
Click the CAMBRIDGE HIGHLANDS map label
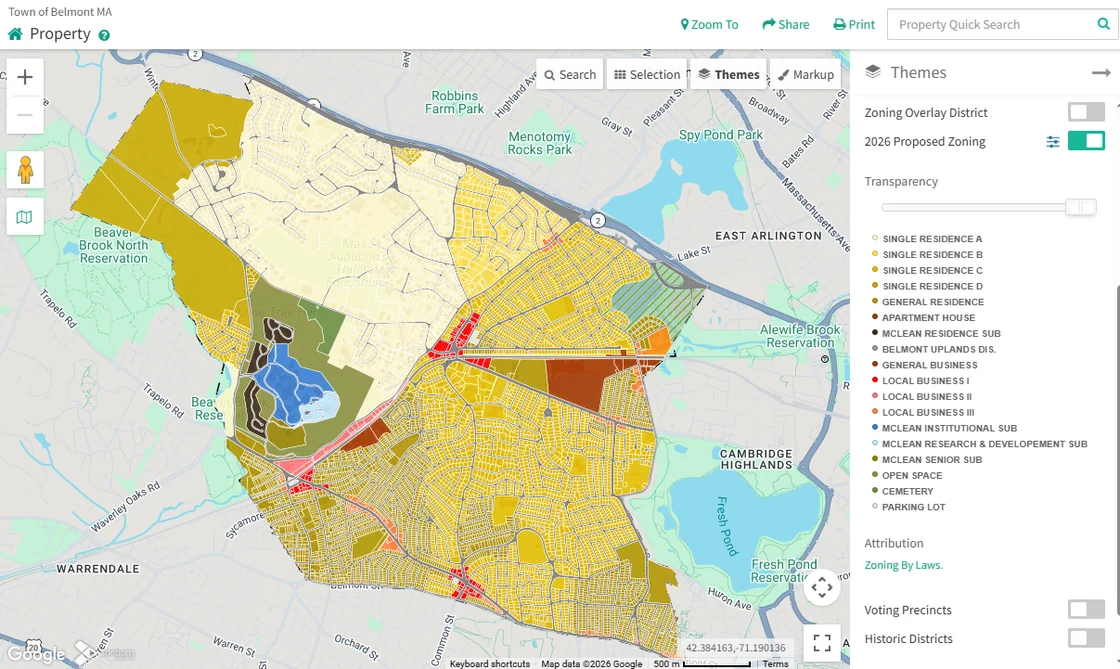click(756, 459)
